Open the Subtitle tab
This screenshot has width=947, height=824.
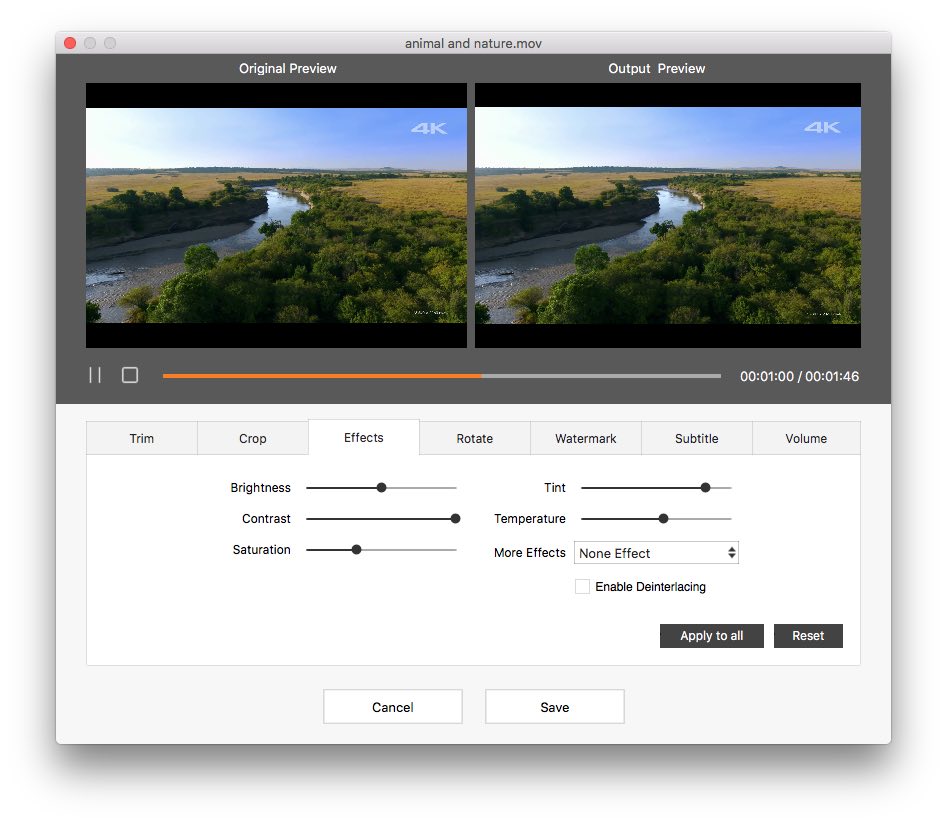click(697, 438)
